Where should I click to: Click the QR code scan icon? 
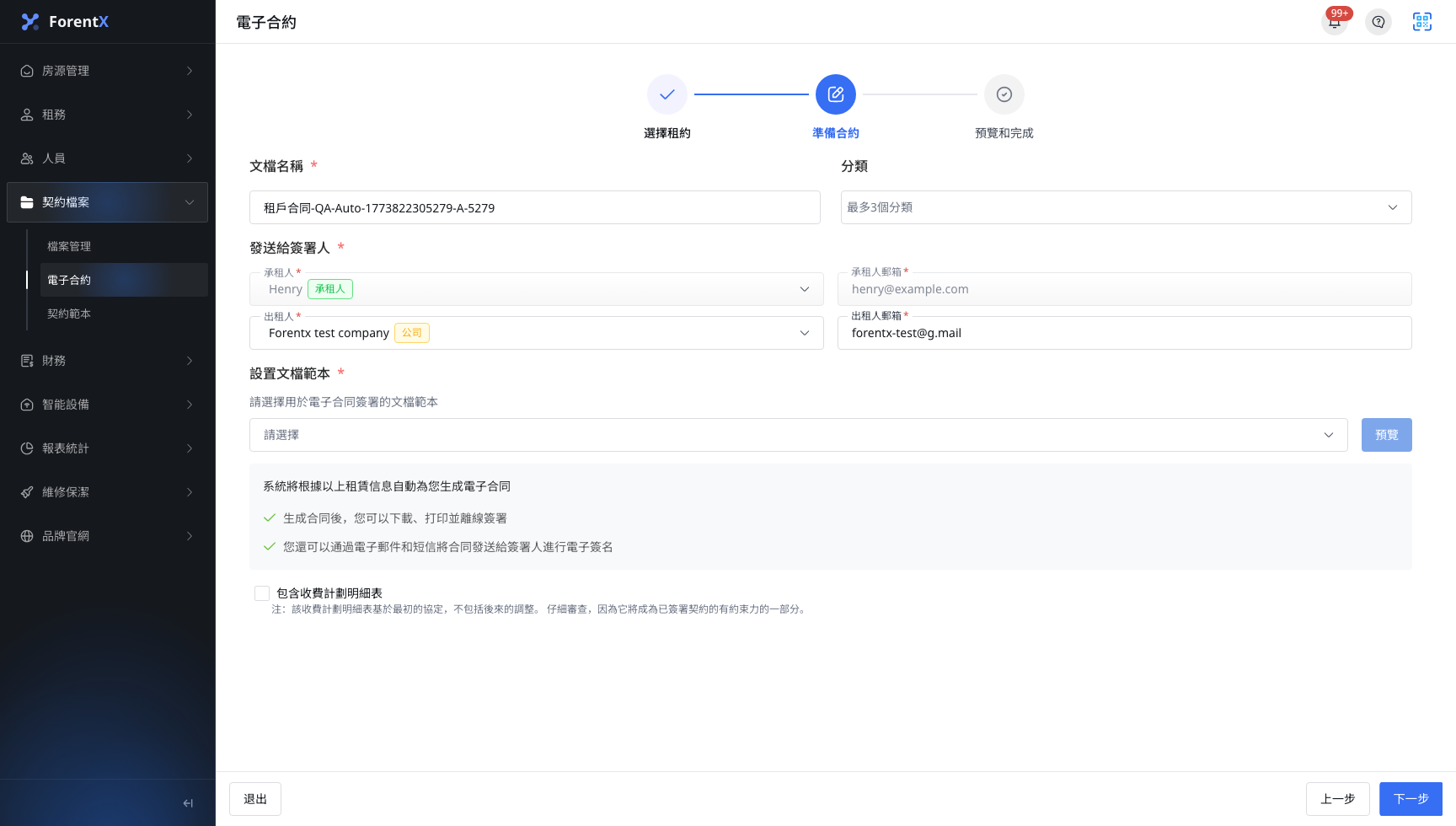click(x=1422, y=22)
